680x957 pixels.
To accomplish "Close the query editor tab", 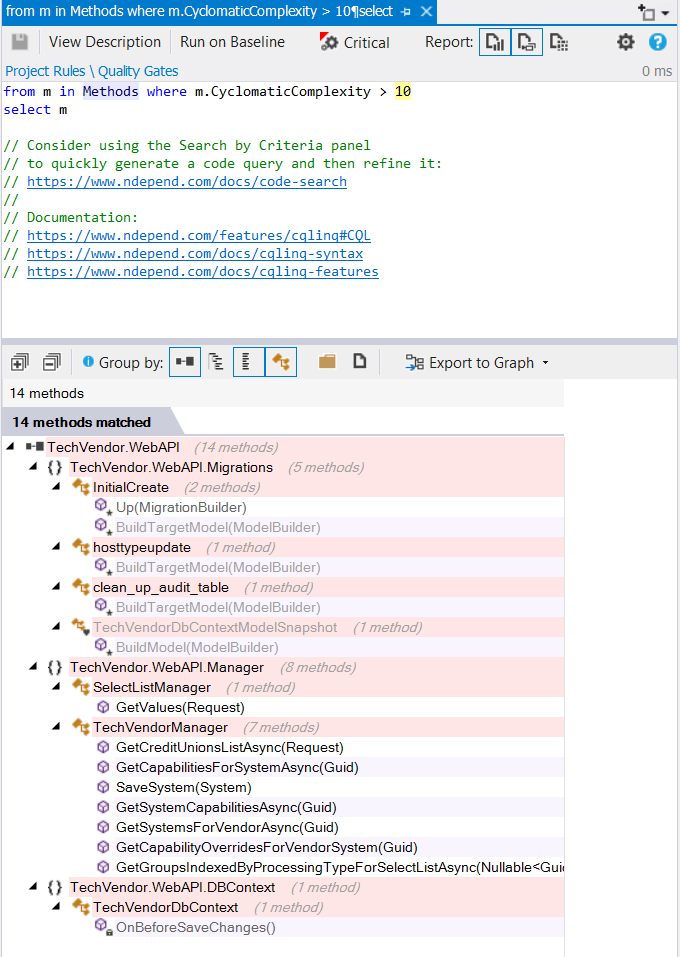I will point(427,12).
